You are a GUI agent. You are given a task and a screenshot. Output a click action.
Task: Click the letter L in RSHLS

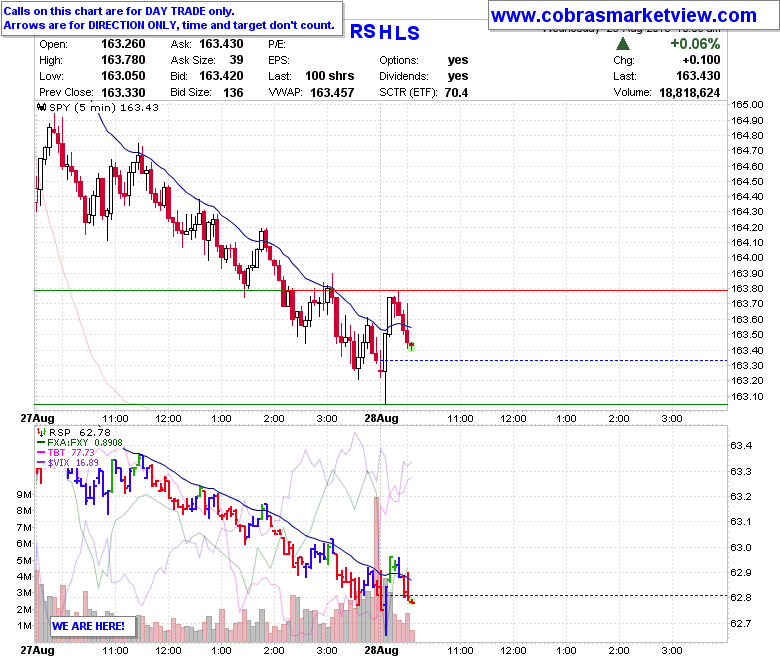click(399, 33)
